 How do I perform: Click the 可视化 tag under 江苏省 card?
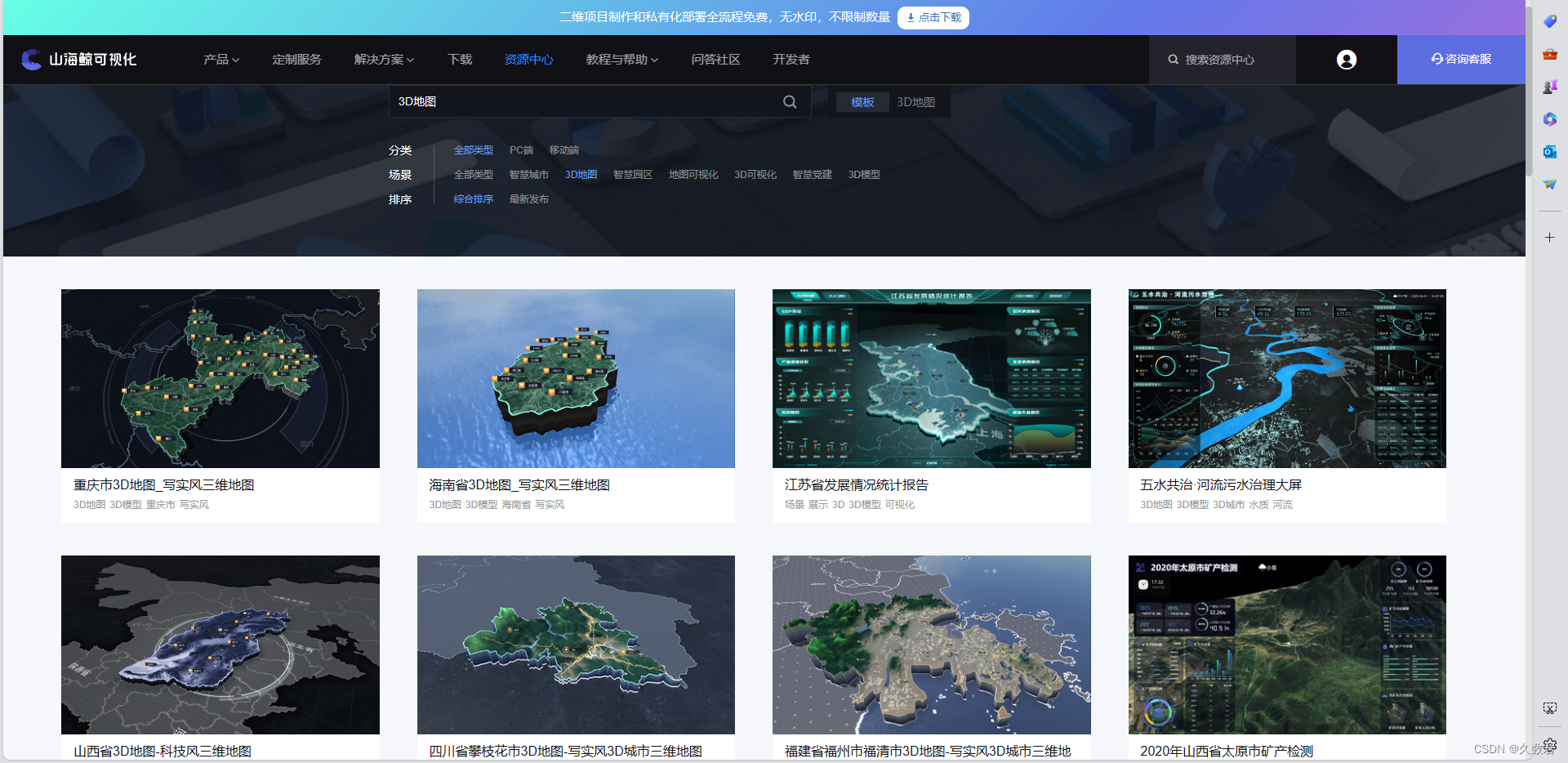[x=900, y=505]
